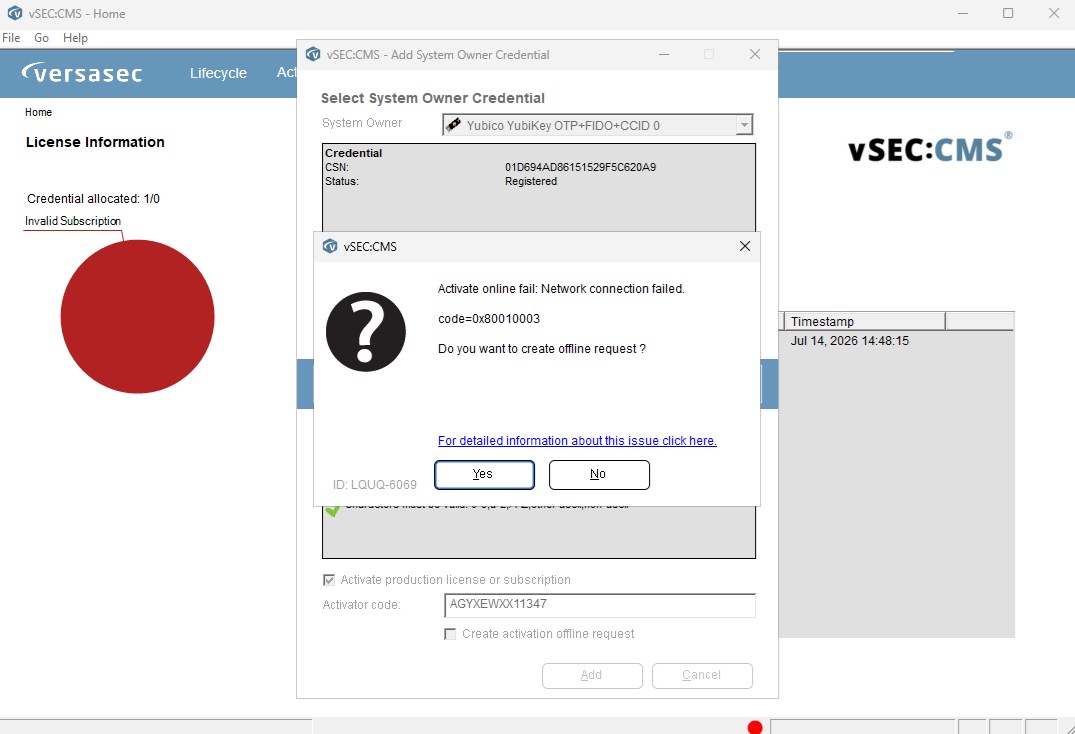Click the Activator code input field
The height and width of the screenshot is (734, 1075).
(x=600, y=605)
